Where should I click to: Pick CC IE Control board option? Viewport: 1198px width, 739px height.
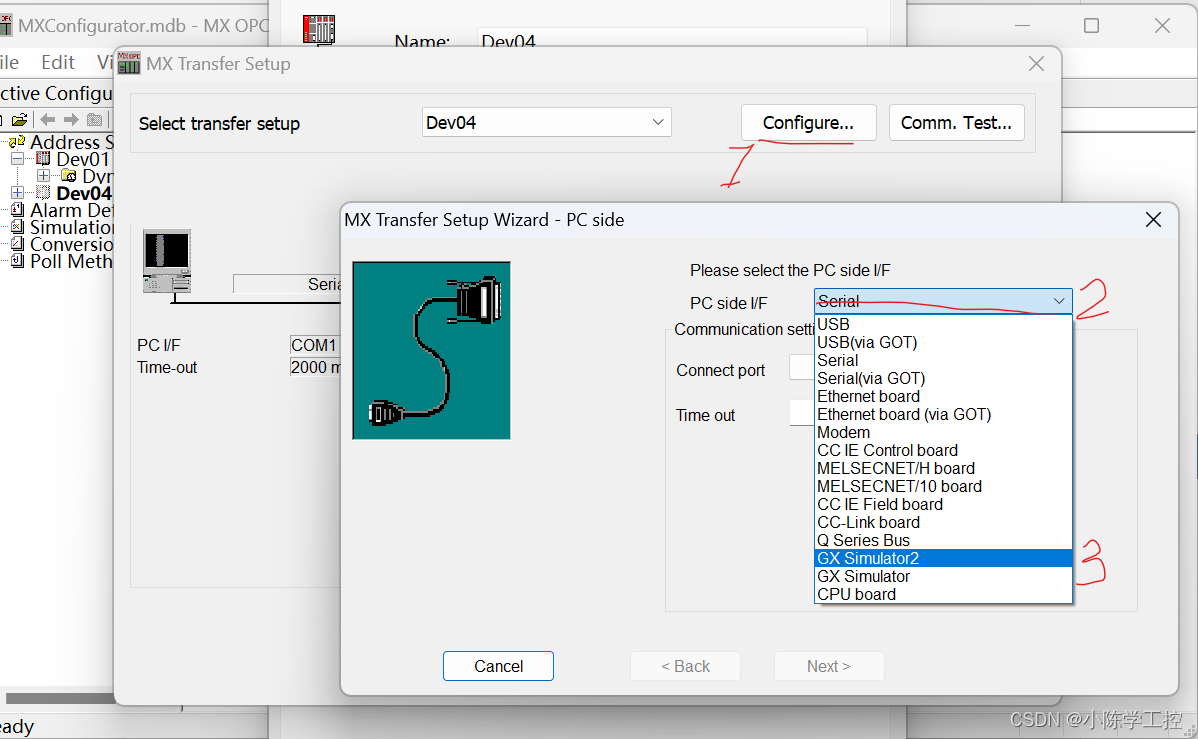click(x=943, y=450)
